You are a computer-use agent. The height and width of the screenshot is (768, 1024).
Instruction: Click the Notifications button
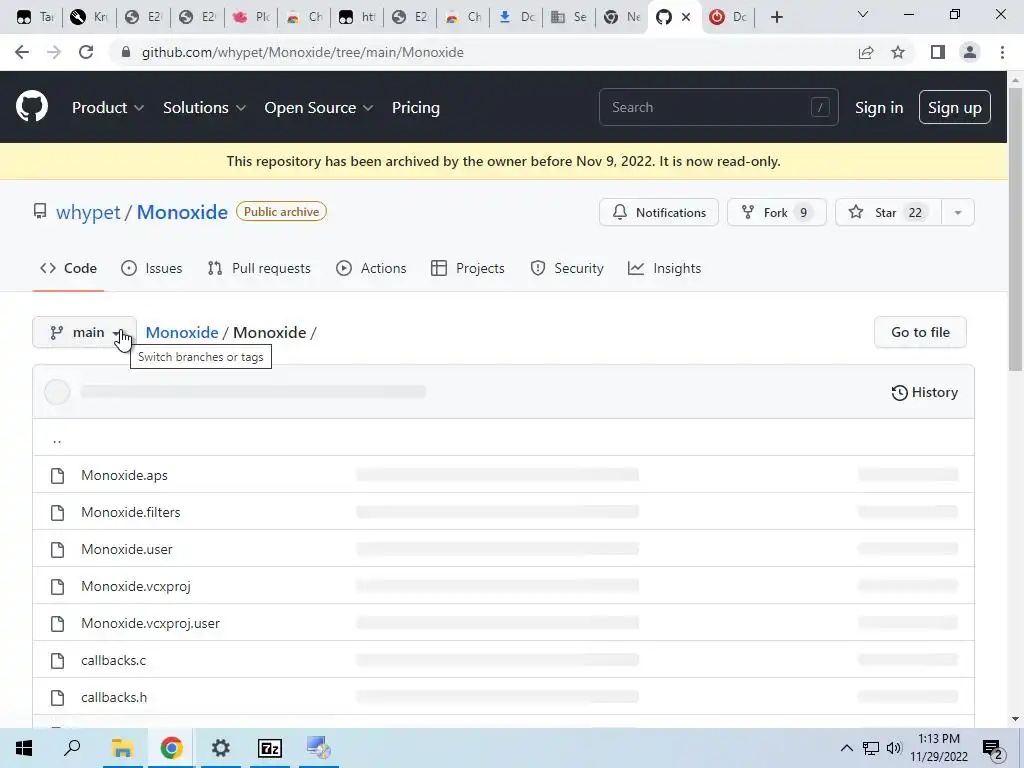659,212
